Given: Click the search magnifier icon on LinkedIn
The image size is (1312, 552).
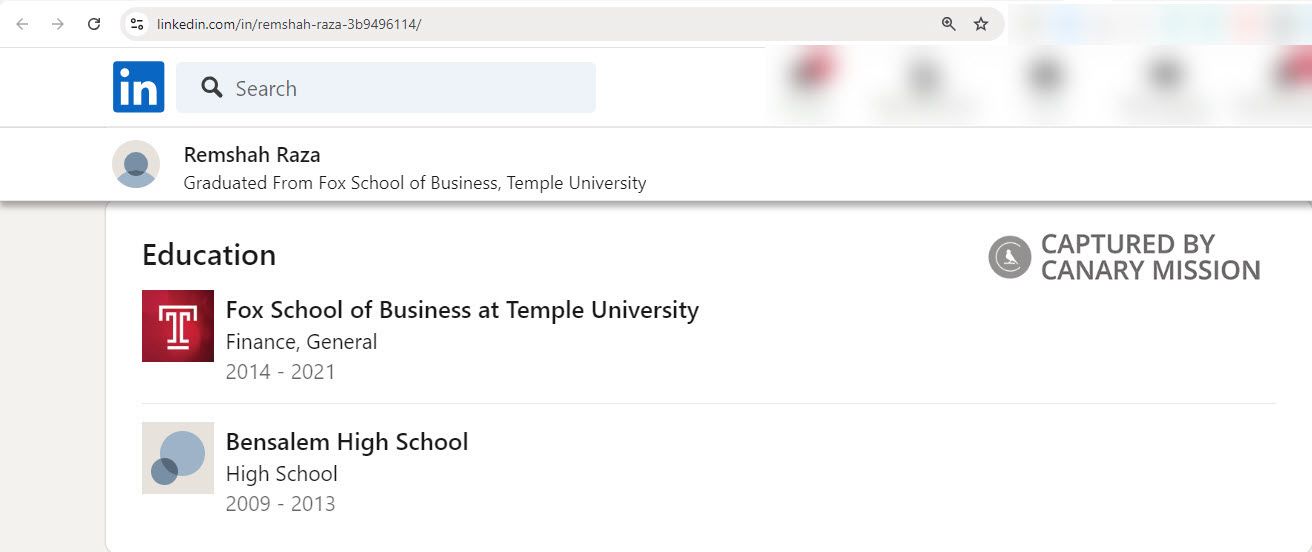Looking at the screenshot, I should [x=211, y=88].
